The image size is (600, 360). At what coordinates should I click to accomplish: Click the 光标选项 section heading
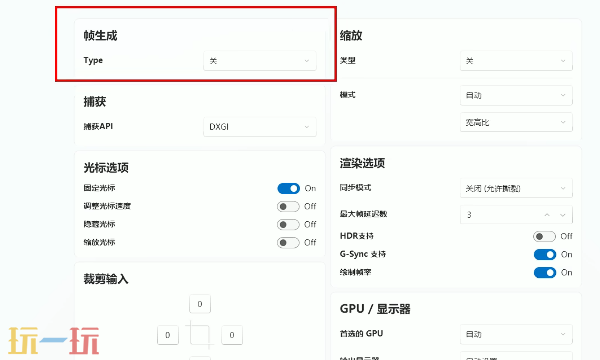point(106,168)
